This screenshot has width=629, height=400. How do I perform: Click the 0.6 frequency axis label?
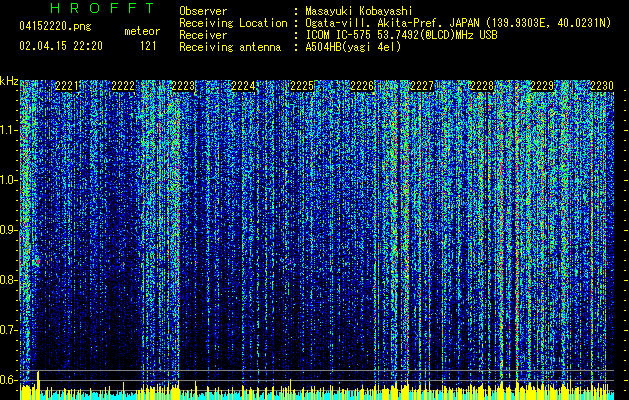point(9,380)
